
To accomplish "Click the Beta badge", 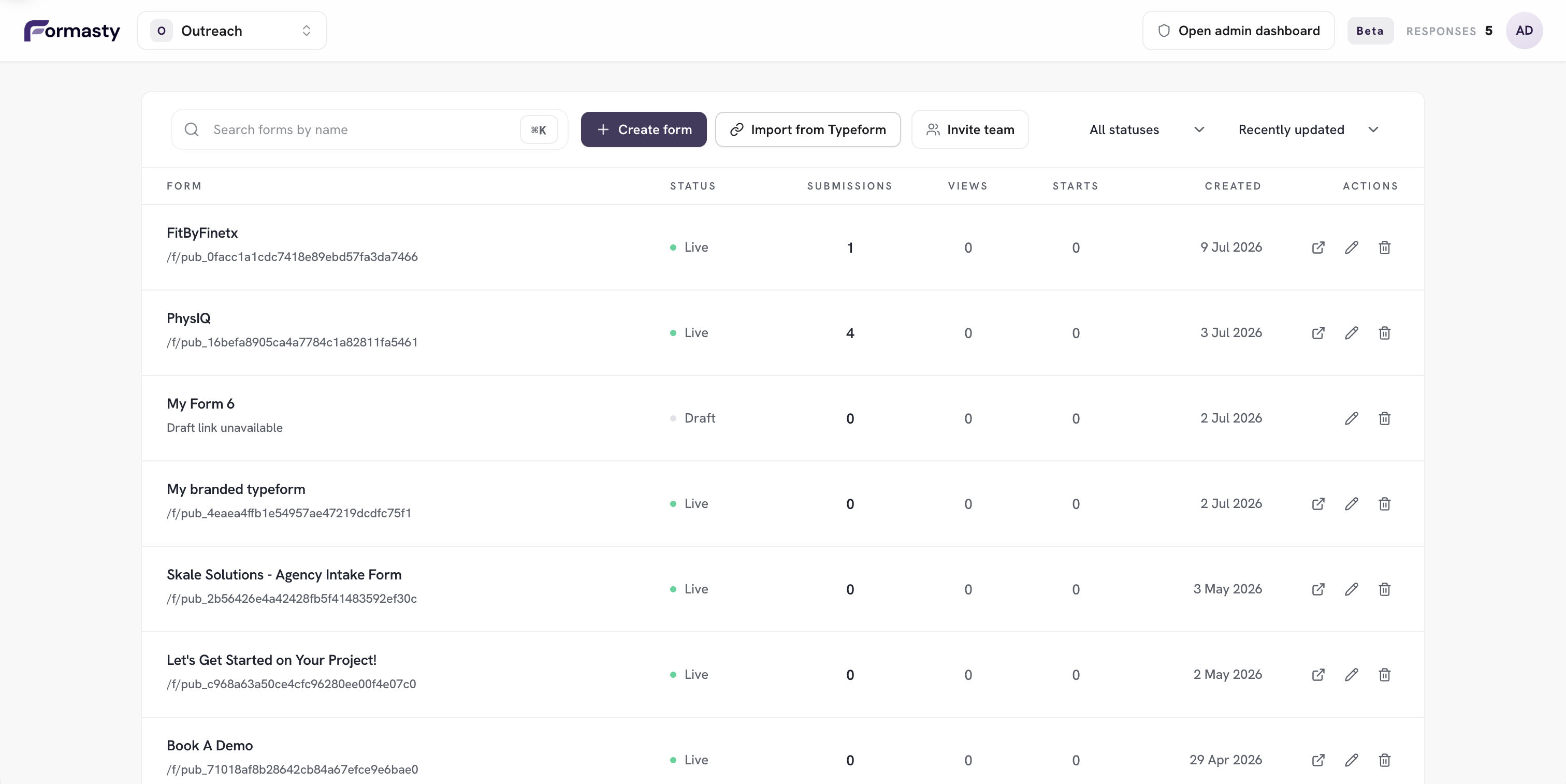I will pos(1370,31).
